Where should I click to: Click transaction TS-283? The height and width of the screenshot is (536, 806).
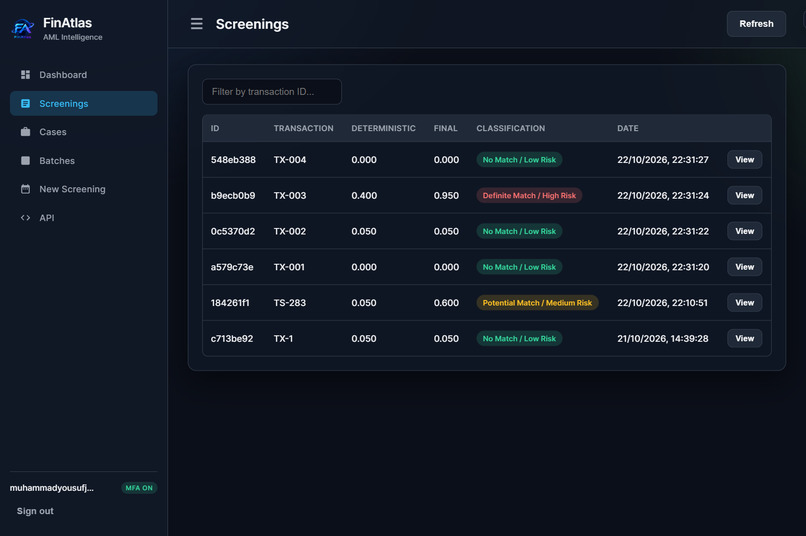[289, 303]
